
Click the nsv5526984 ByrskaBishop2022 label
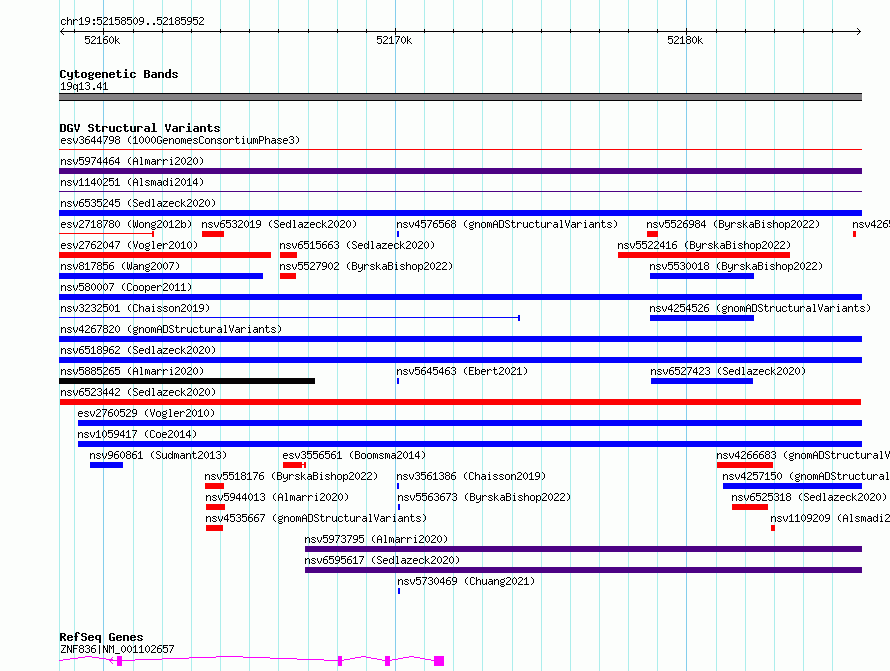point(733,224)
